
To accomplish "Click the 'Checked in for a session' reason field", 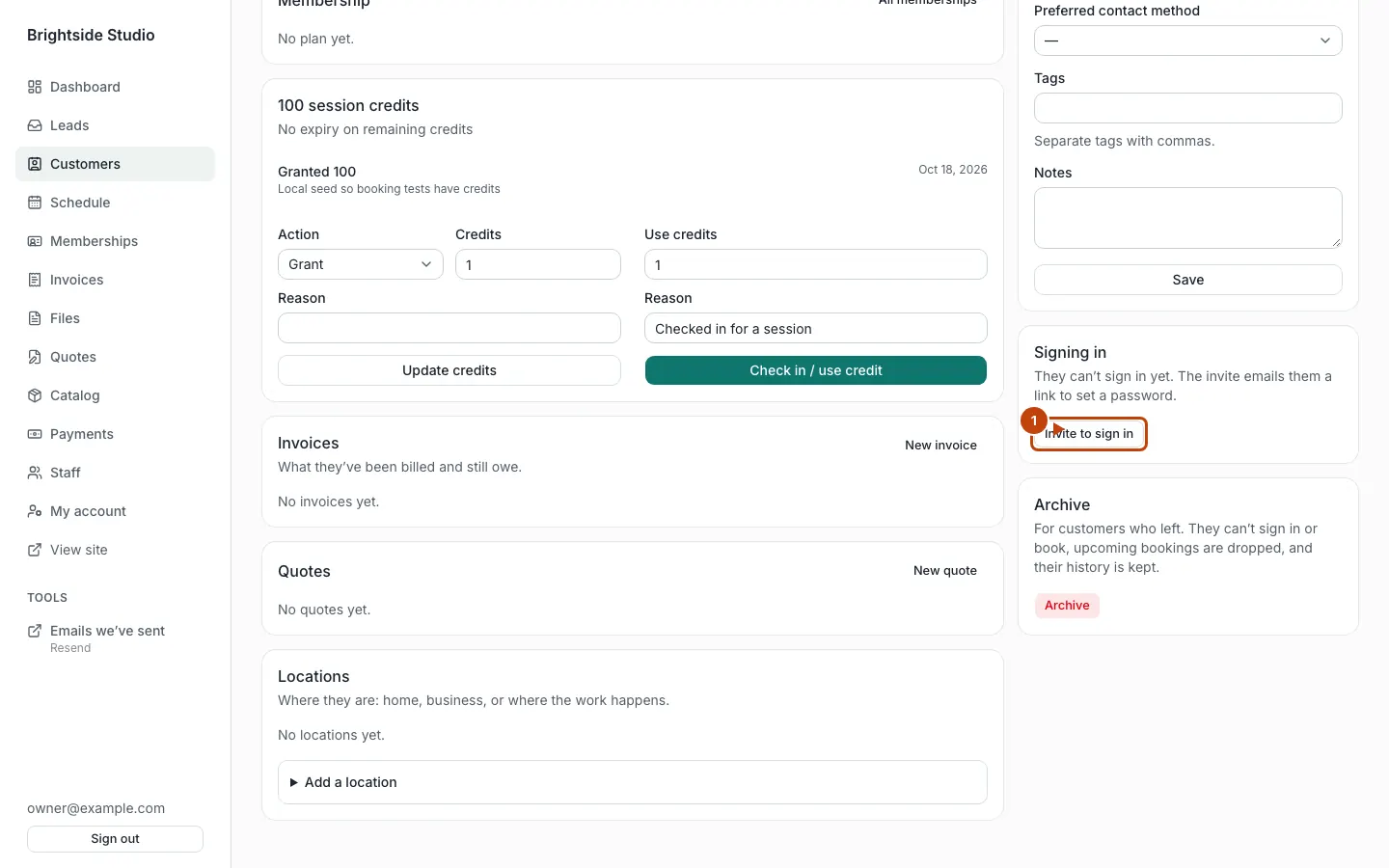I will (x=816, y=328).
